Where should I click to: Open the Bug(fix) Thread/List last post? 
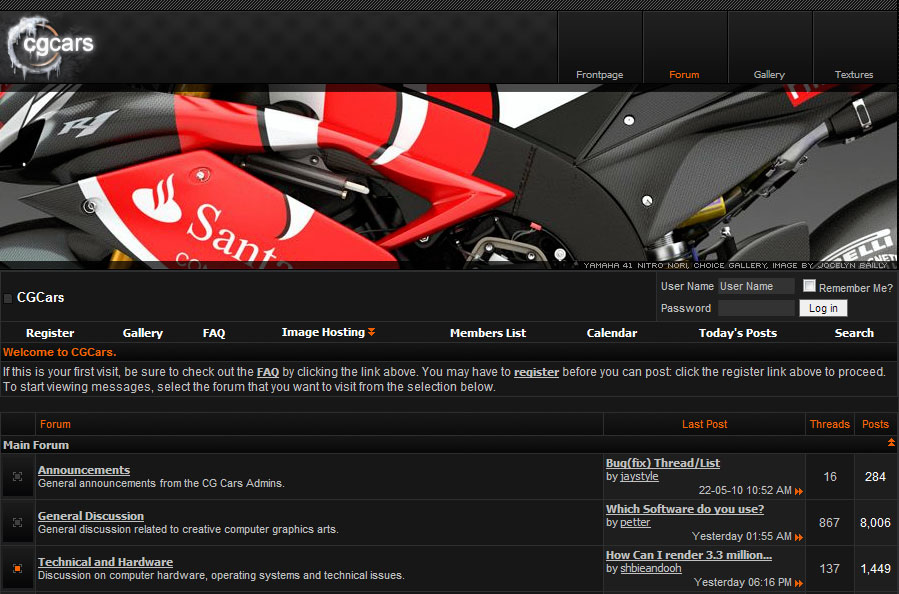tap(663, 463)
